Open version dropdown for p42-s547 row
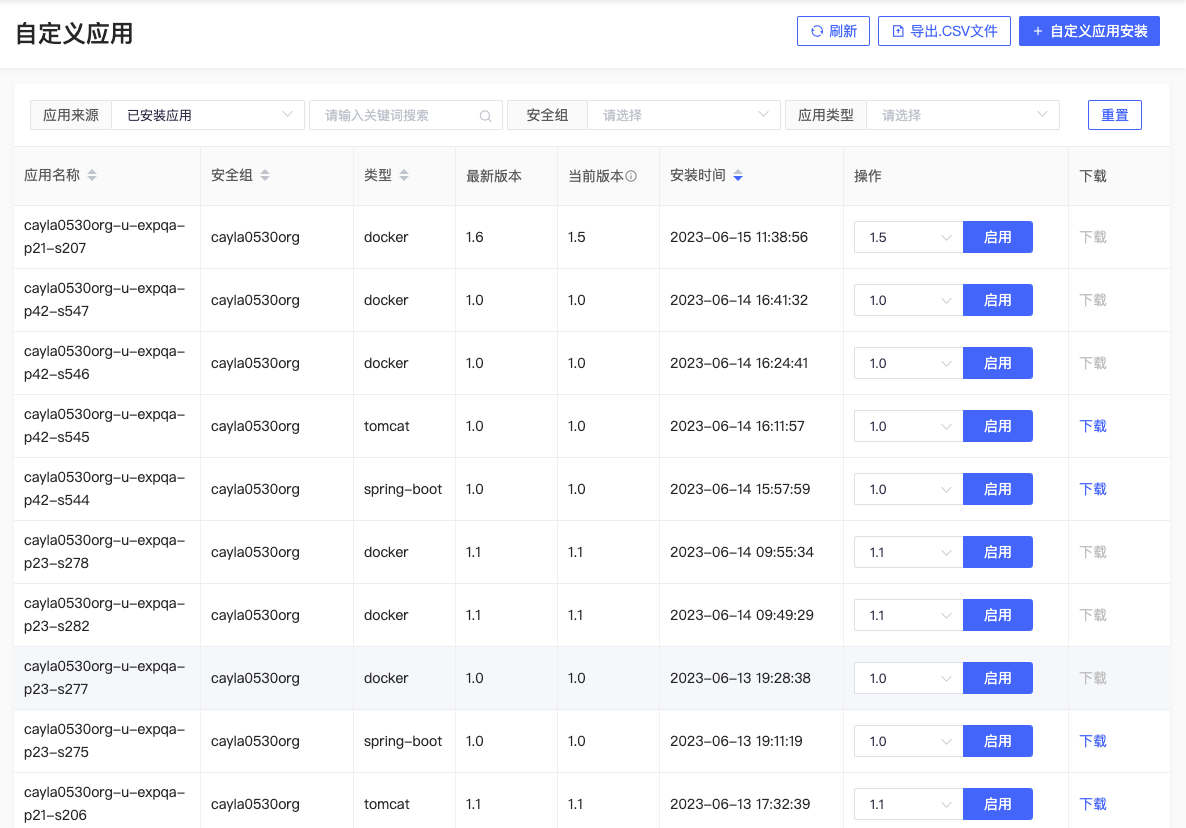1186x828 pixels. [908, 300]
